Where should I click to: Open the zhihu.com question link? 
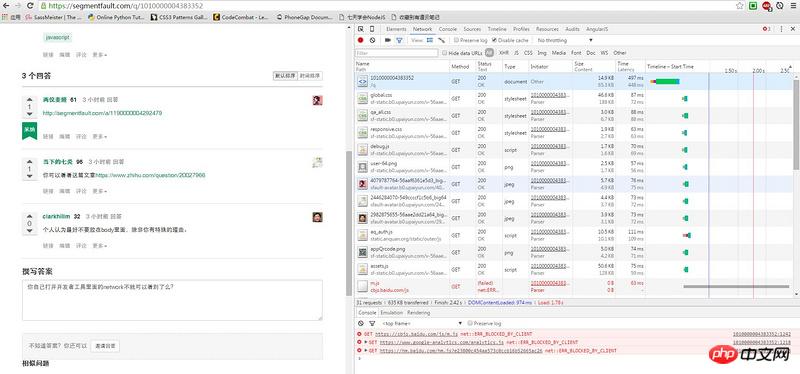pyautogui.click(x=151, y=175)
